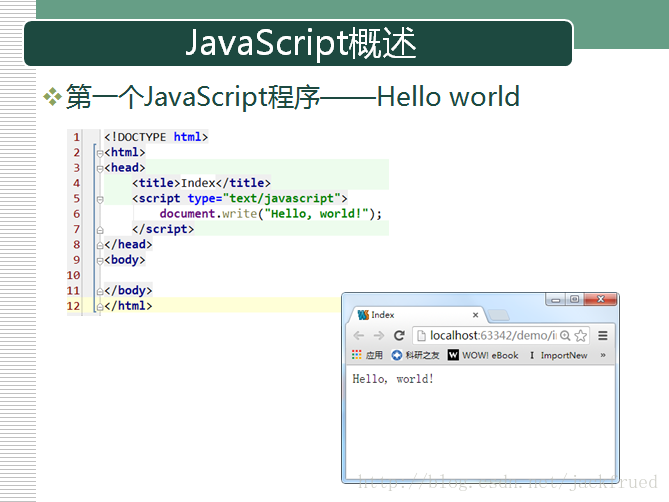The width and height of the screenshot is (669, 502).
Task: Click line number 1 in gutter
Action: pyautogui.click(x=76, y=137)
